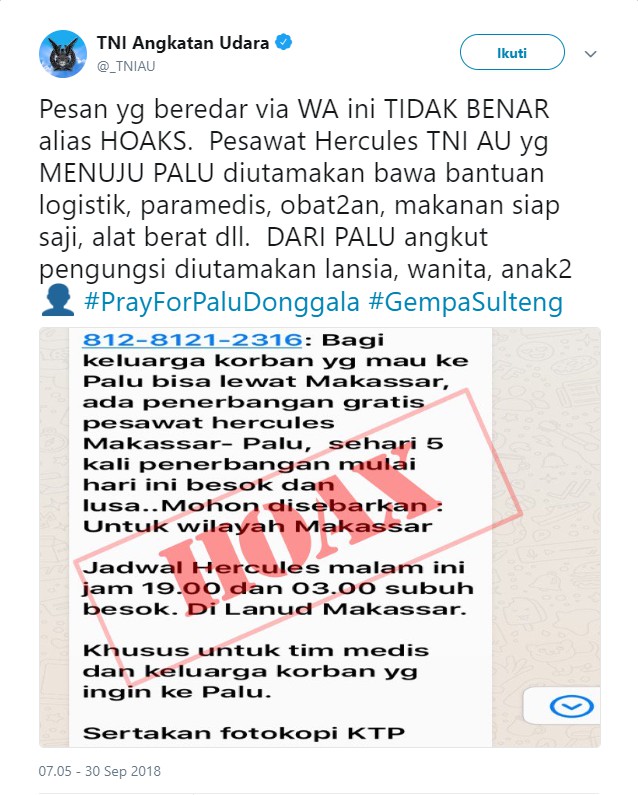The width and height of the screenshot is (638, 795).
Task: Click phone number 812-8121-2316 in image
Action: coord(192,339)
